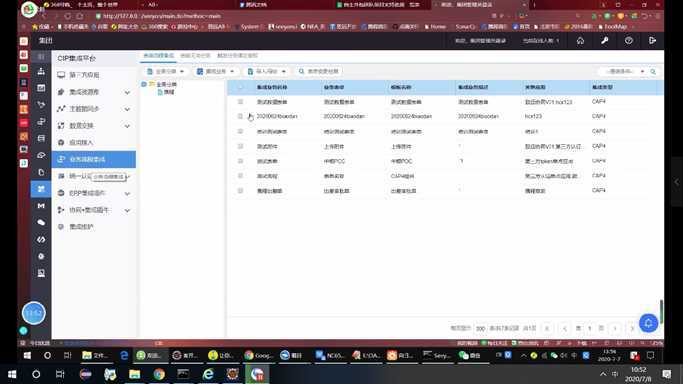Expand the ERP集成插件 sidebar menu chevron
Screen dimensions: 683x384
tap(127, 193)
